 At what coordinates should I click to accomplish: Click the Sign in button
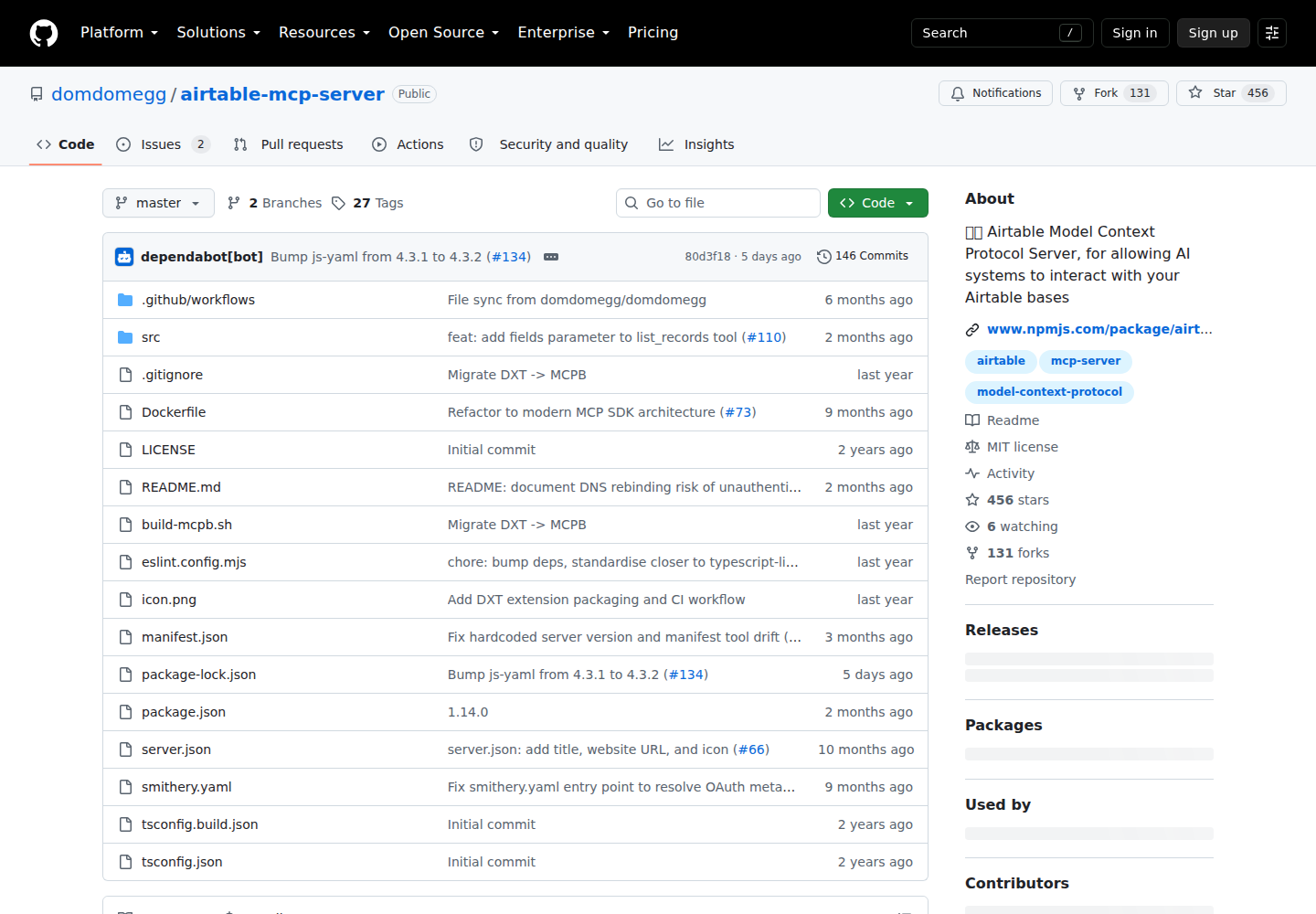point(1134,33)
